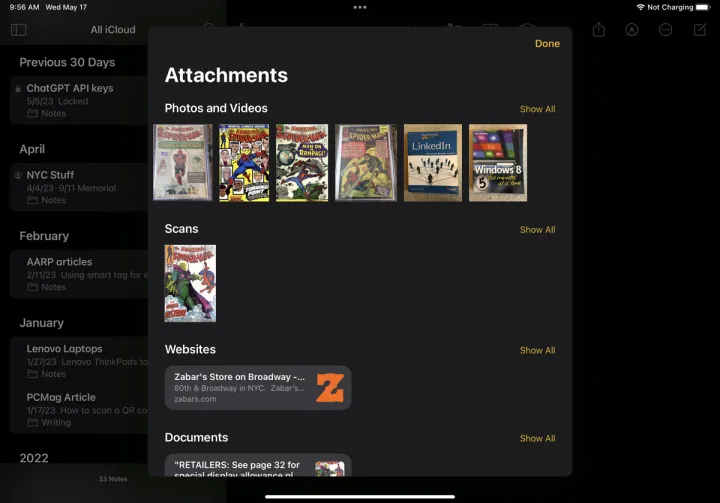Open the more options ellipsis icon
Viewport: 720px width, 503px height.
[666, 30]
